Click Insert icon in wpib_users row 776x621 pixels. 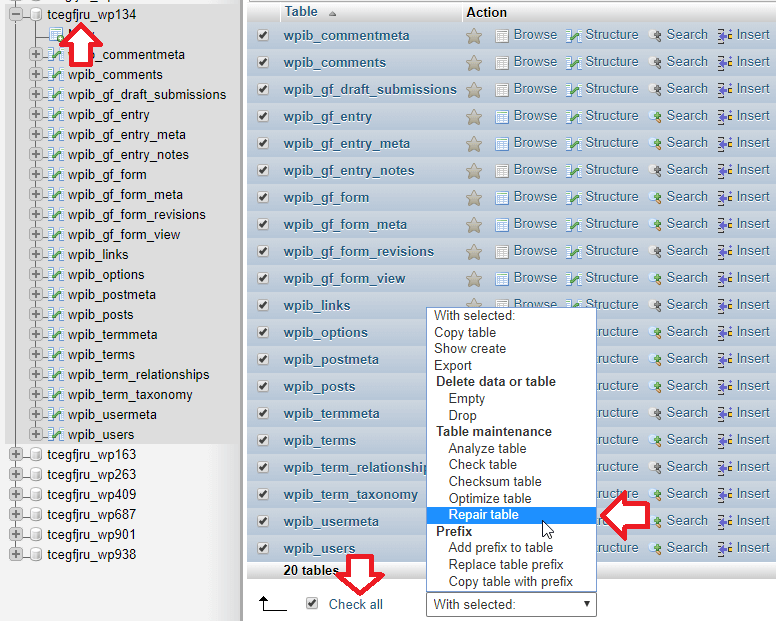(725, 548)
